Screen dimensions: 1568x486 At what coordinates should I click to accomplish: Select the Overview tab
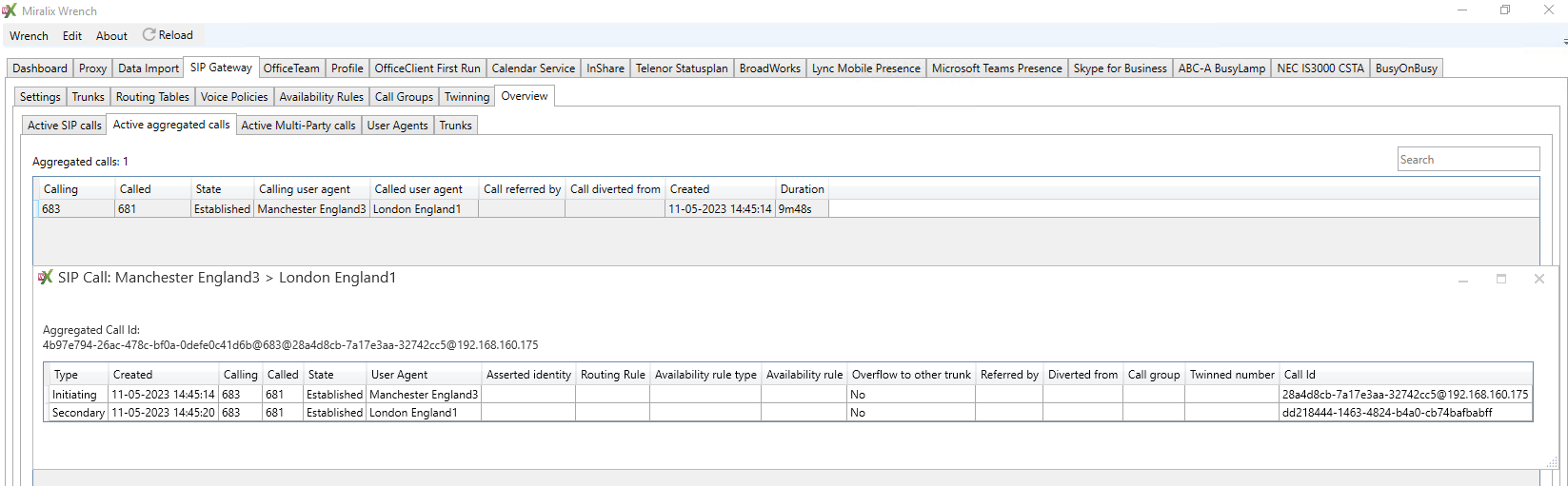(525, 96)
